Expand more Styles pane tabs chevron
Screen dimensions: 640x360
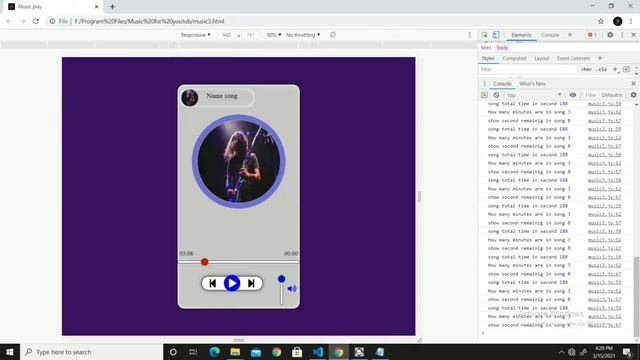[600, 58]
